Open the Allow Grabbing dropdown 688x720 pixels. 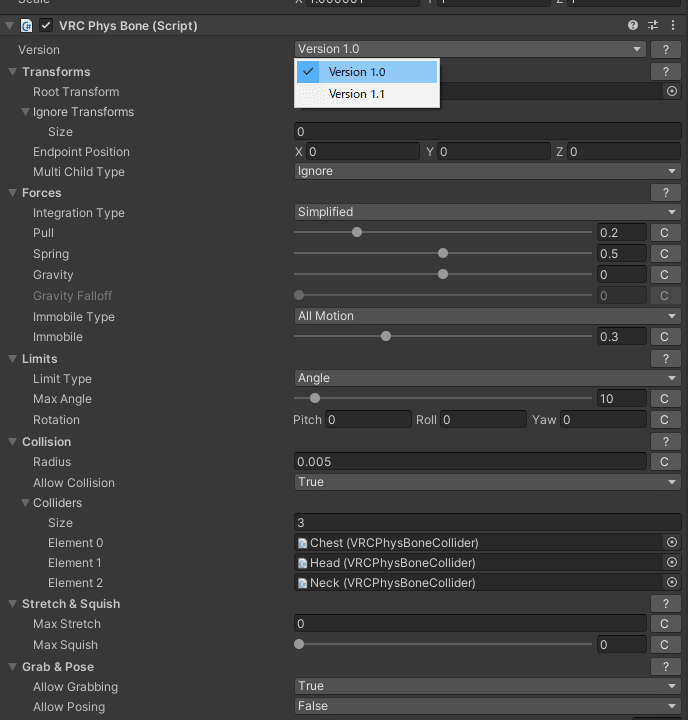point(487,686)
